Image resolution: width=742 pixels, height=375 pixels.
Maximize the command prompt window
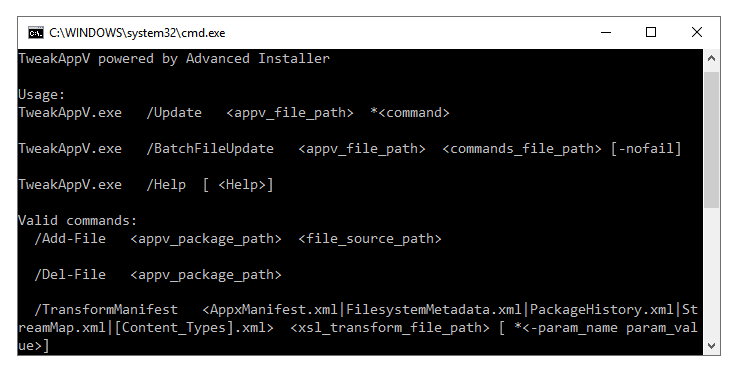click(x=651, y=32)
